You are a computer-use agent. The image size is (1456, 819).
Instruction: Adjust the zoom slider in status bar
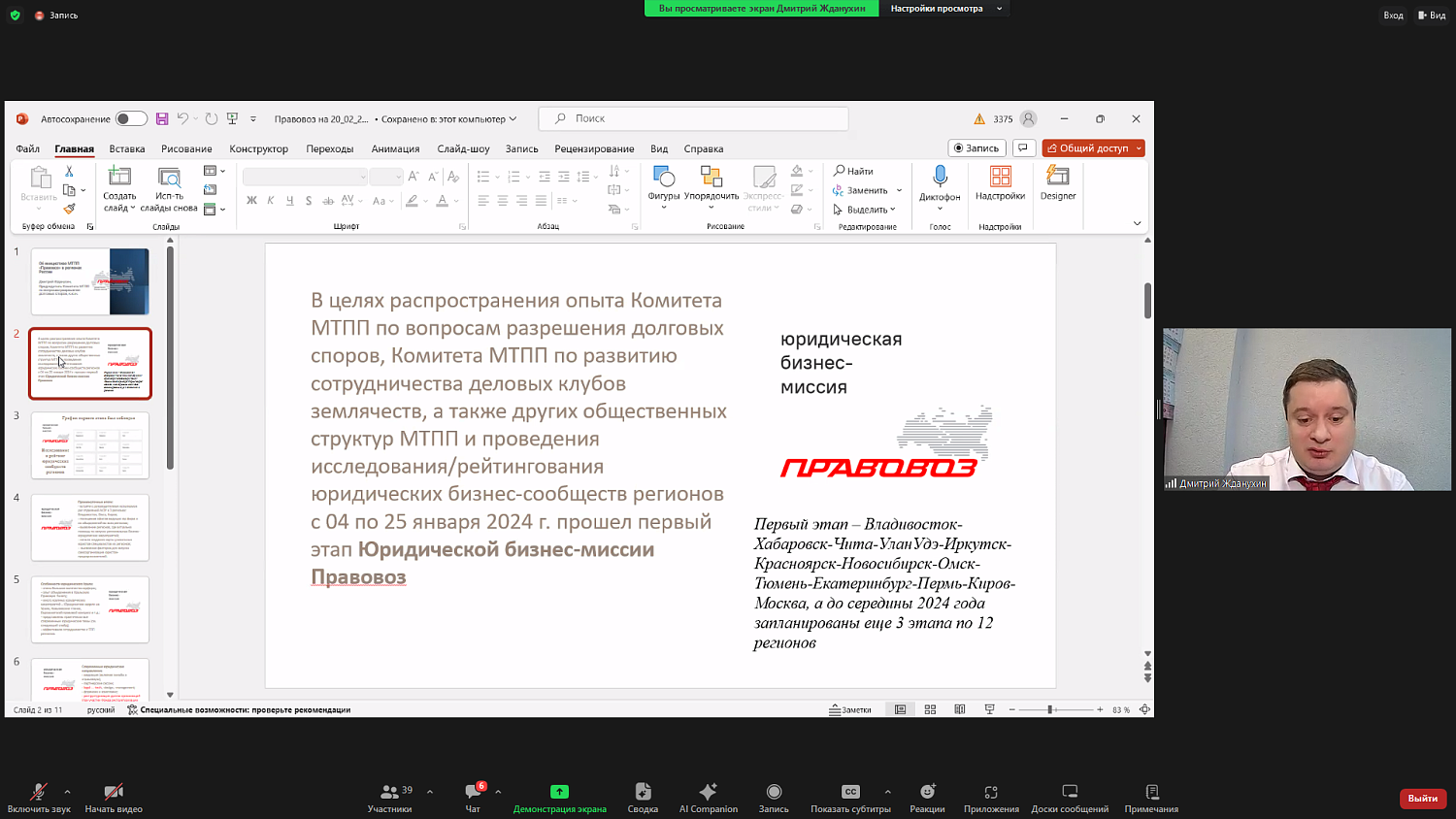pyautogui.click(x=1049, y=709)
